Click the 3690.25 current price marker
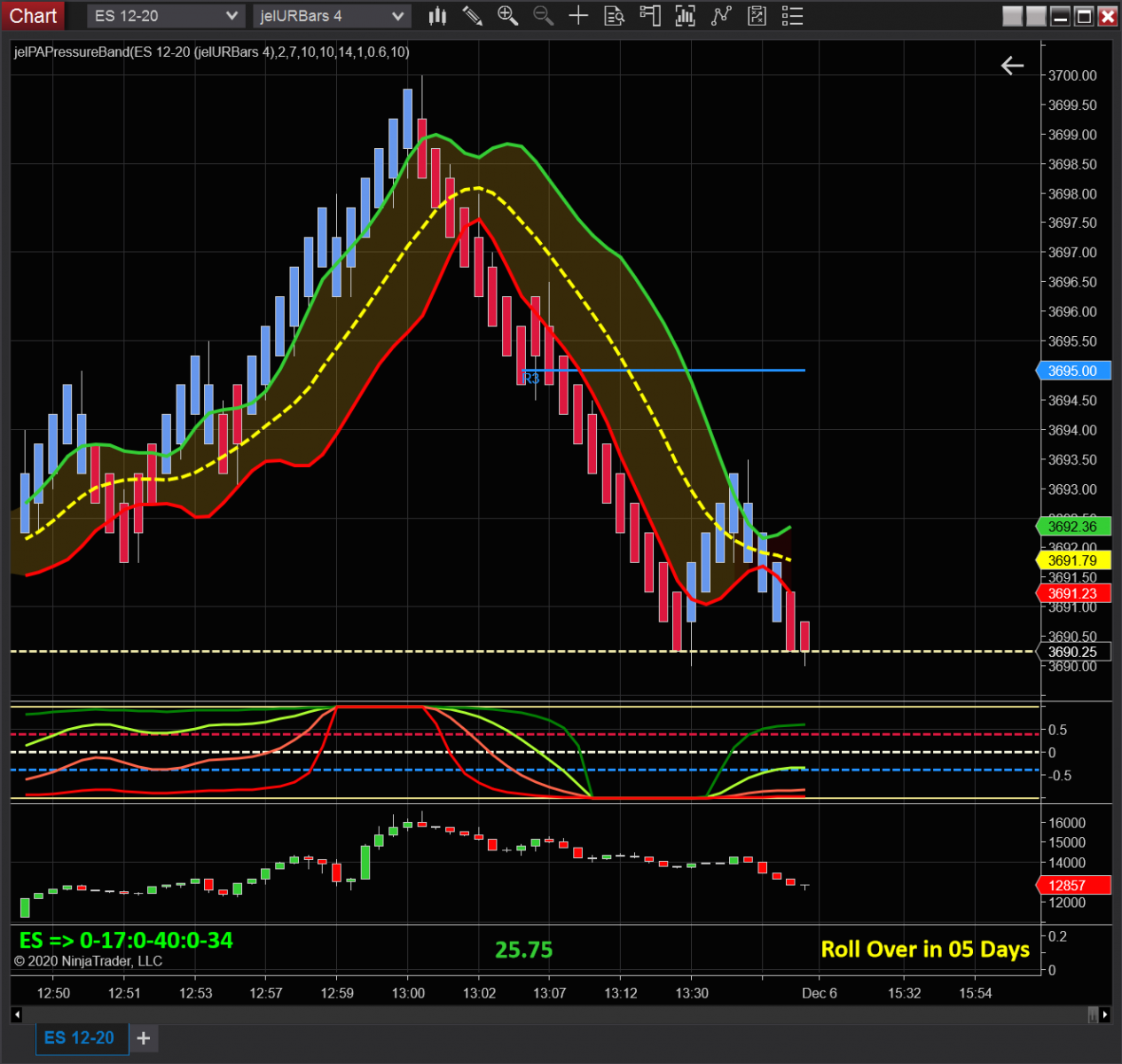Viewport: 1122px width, 1064px height. [1073, 652]
